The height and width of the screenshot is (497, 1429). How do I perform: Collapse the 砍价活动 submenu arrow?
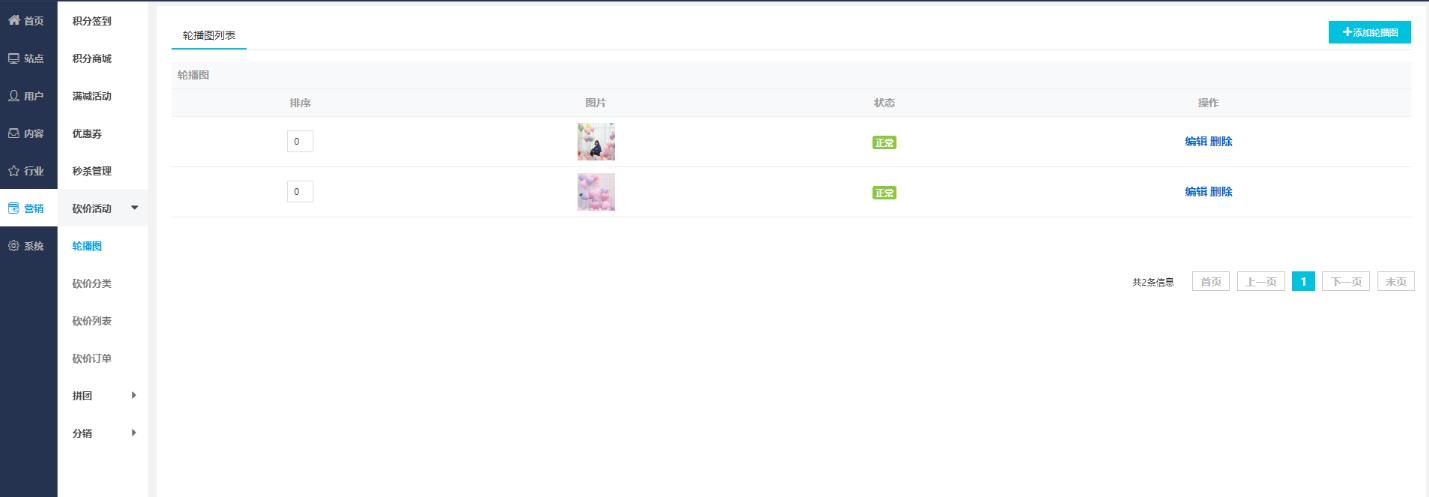point(135,208)
